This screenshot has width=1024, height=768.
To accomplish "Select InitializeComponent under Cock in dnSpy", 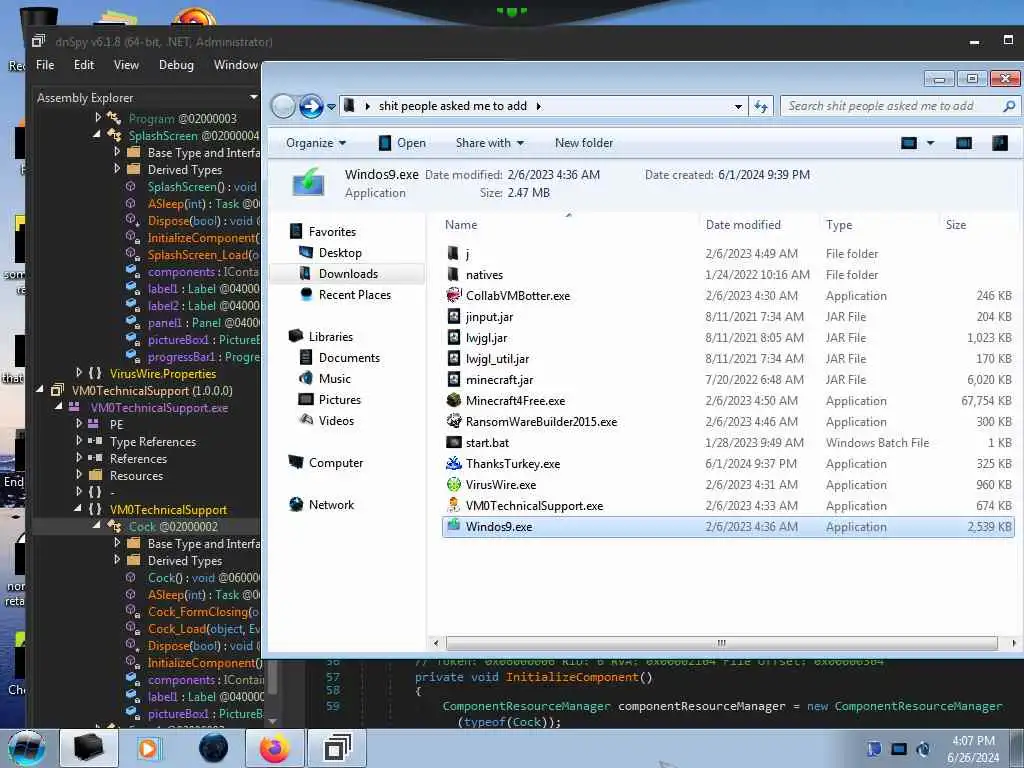I will pos(204,663).
